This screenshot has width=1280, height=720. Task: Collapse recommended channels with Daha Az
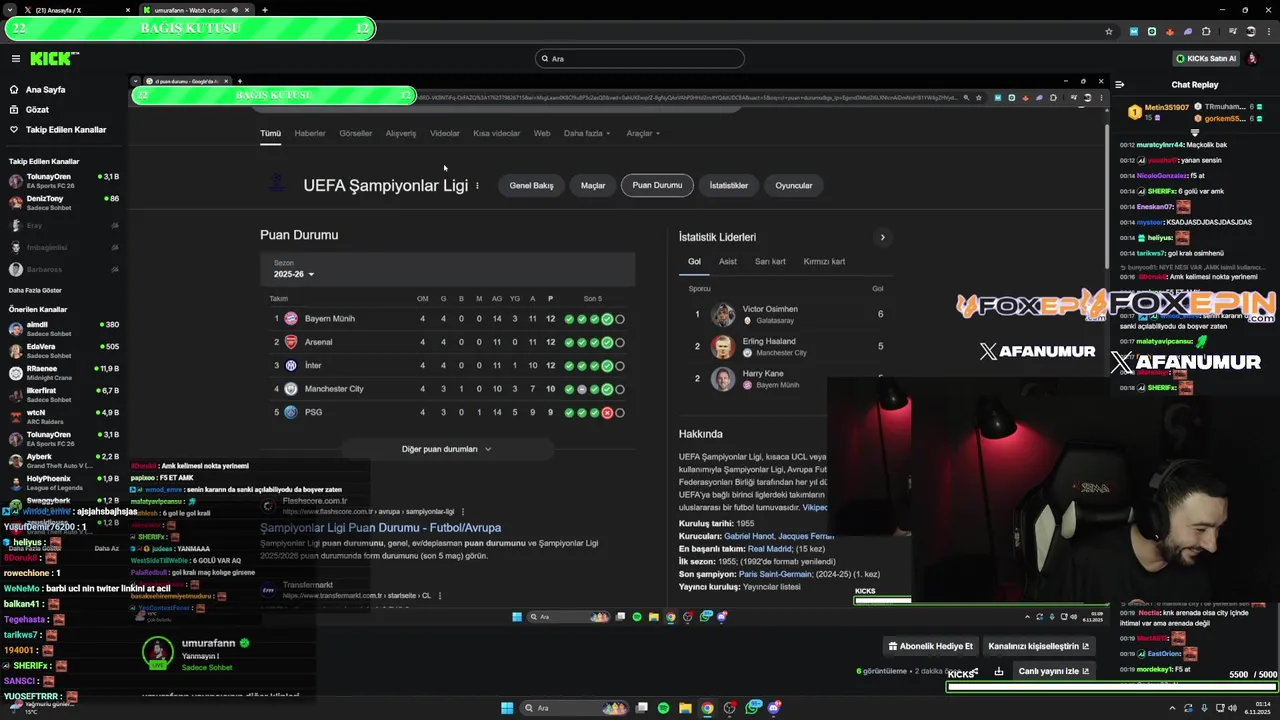coord(106,548)
